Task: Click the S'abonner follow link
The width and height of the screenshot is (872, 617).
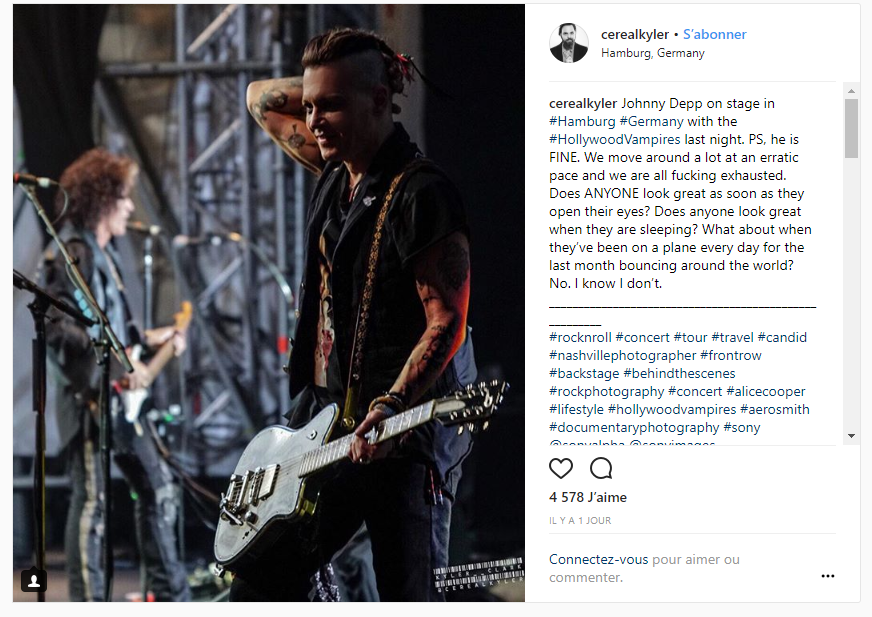Action: [x=715, y=34]
